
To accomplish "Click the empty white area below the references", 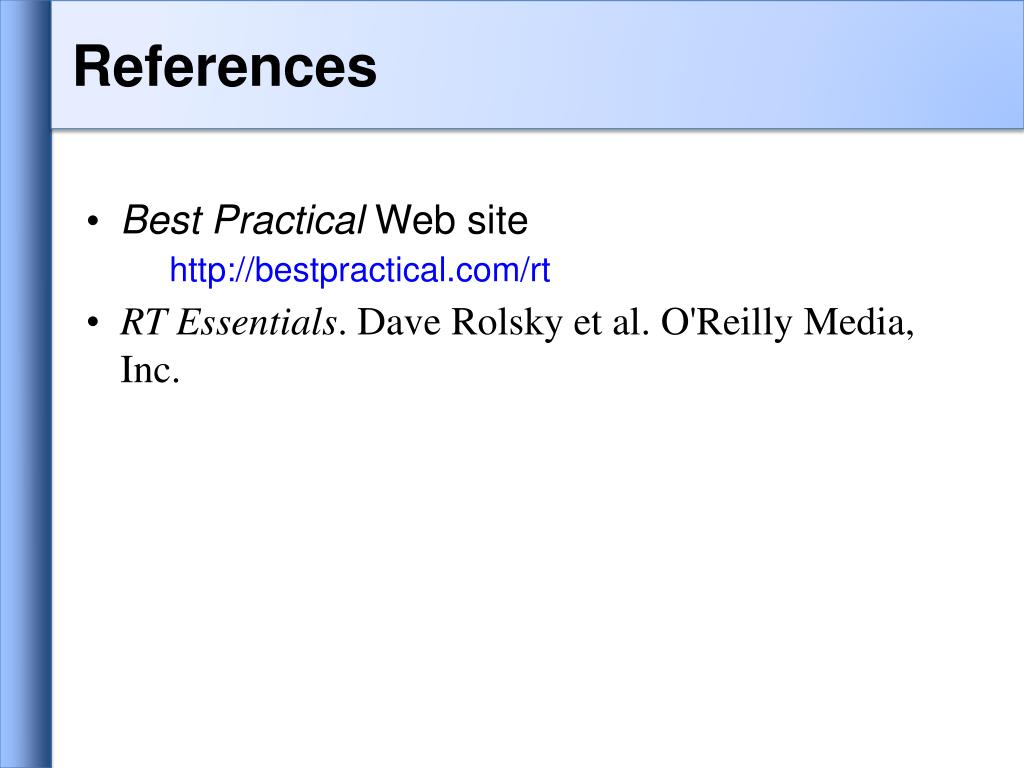I will tap(536, 575).
